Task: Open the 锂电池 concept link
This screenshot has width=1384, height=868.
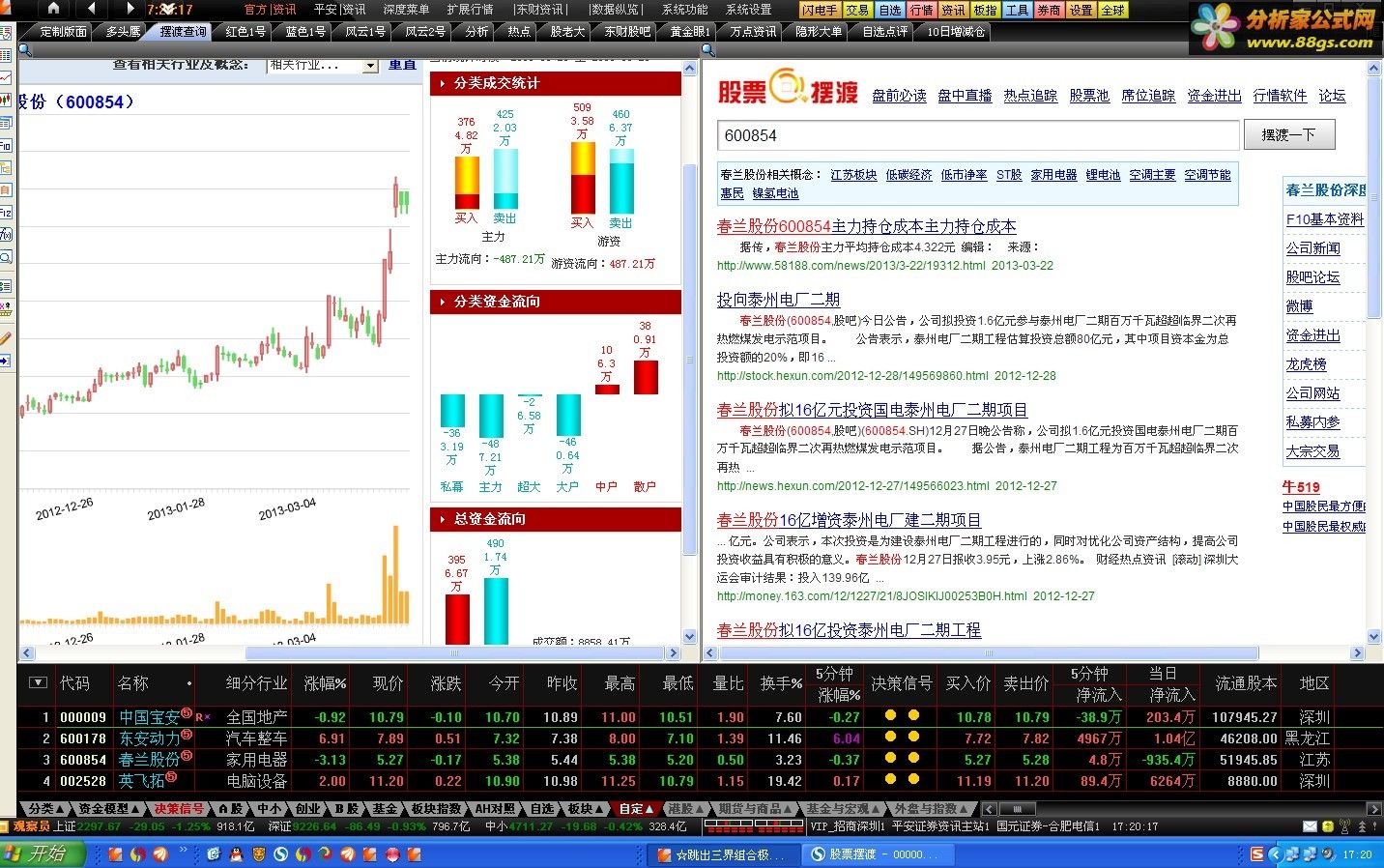Action: pos(1103,175)
